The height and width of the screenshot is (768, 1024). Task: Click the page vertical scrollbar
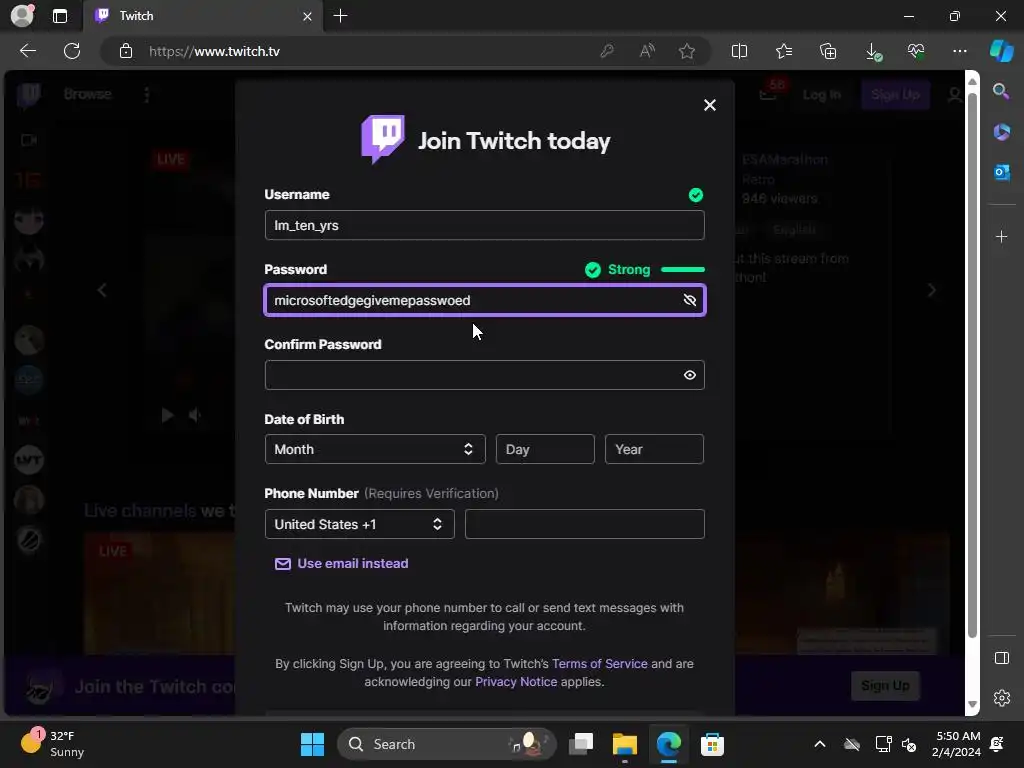pyautogui.click(x=972, y=366)
